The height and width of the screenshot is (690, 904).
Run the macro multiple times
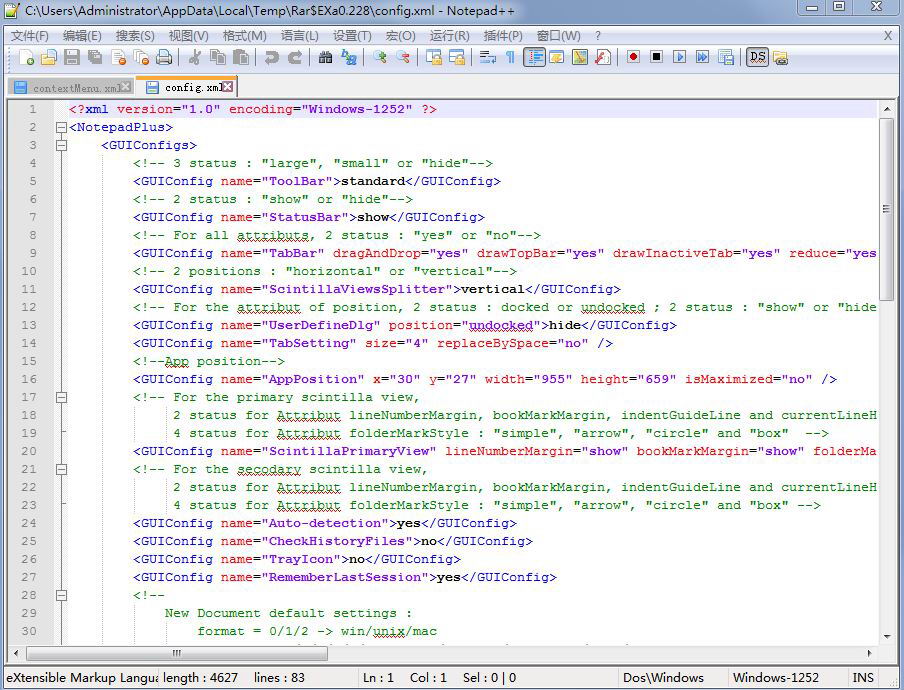(703, 57)
